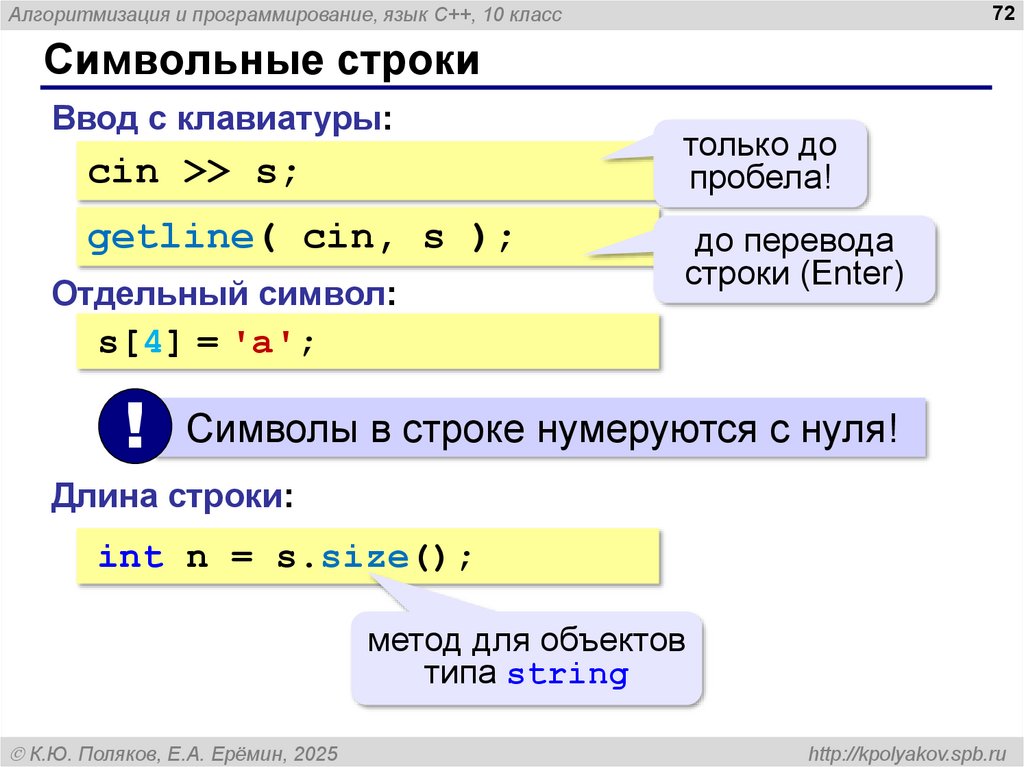Select the slide title Символьные строки
This screenshot has width=1024, height=767.
click(261, 62)
